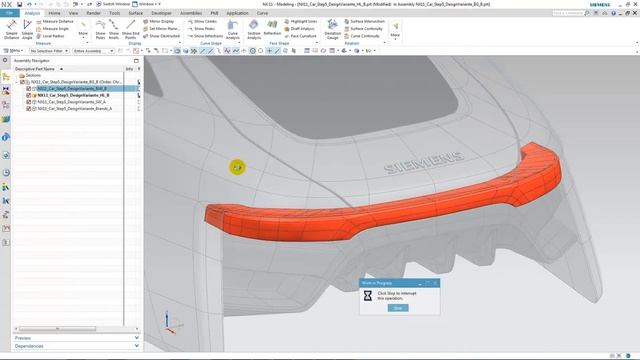Screen dimensions: 640x360
Task: Toggle checkbox for DesignVariante_HL_B component
Action: click(x=29, y=95)
